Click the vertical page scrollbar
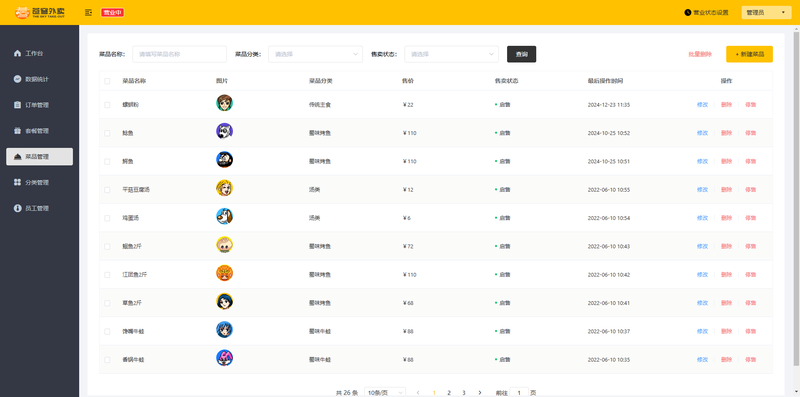 (797, 197)
